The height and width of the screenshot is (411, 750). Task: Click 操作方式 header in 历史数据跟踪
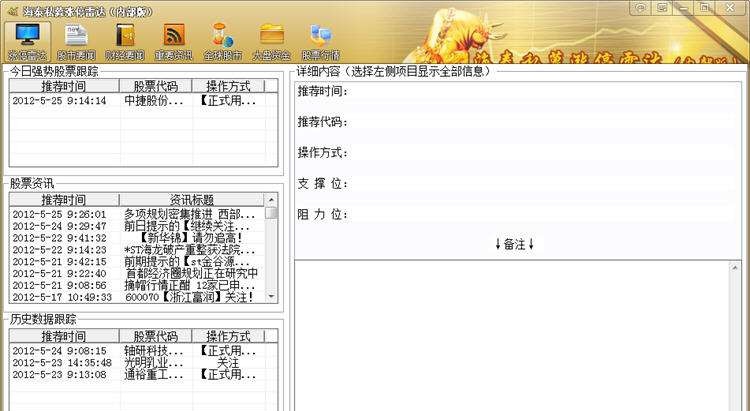click(x=228, y=336)
